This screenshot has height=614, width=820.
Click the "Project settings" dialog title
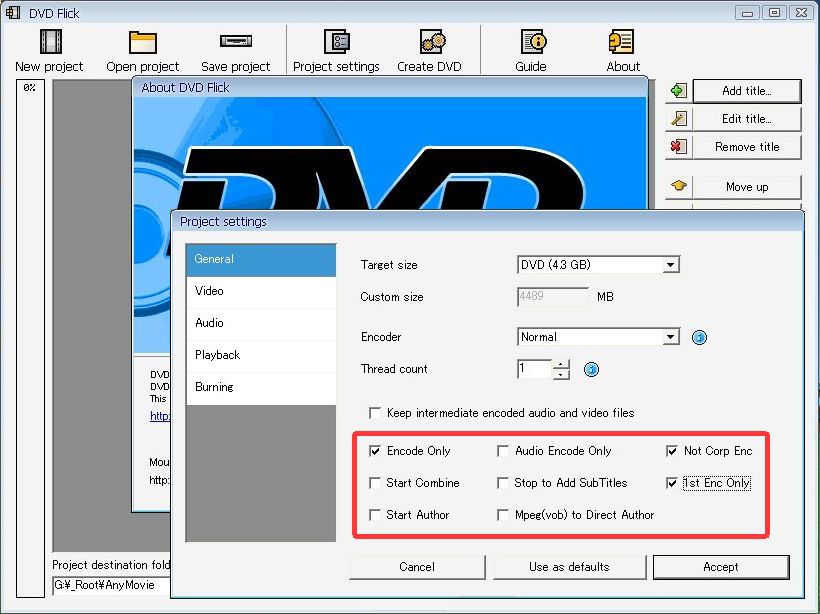click(223, 222)
